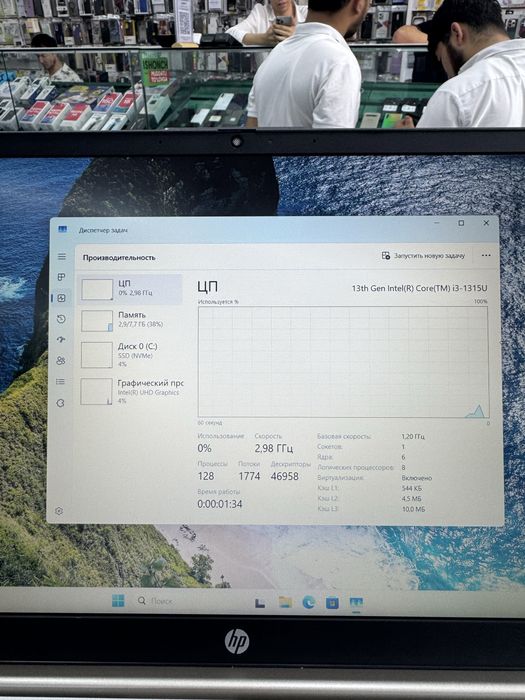
Task: Click 'Запустить новую задачу' button
Action: (x=423, y=256)
